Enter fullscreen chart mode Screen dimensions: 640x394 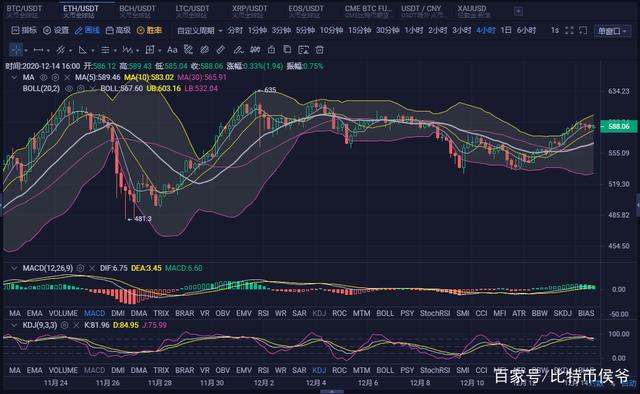pyautogui.click(x=569, y=31)
